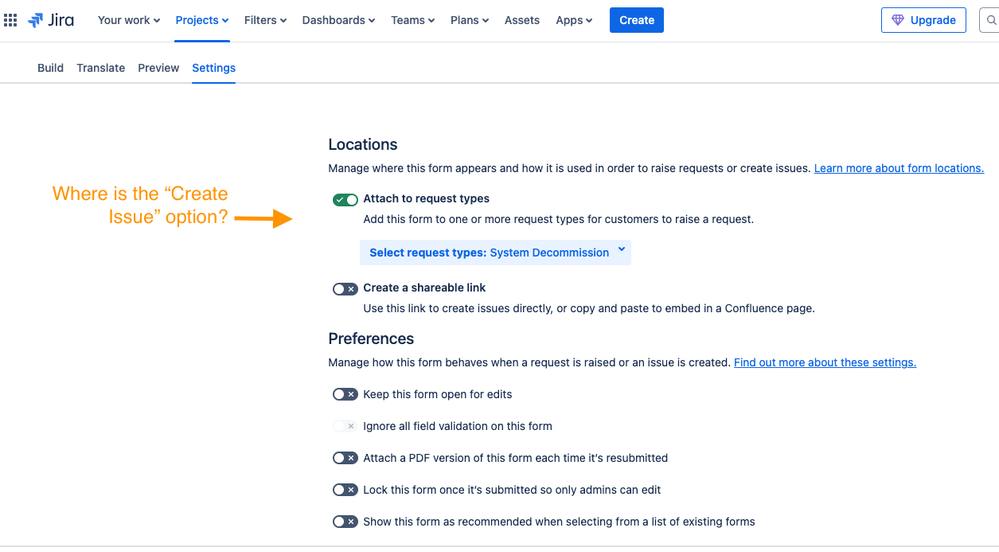Open the Translate tab
The width and height of the screenshot is (999, 552).
tap(101, 68)
